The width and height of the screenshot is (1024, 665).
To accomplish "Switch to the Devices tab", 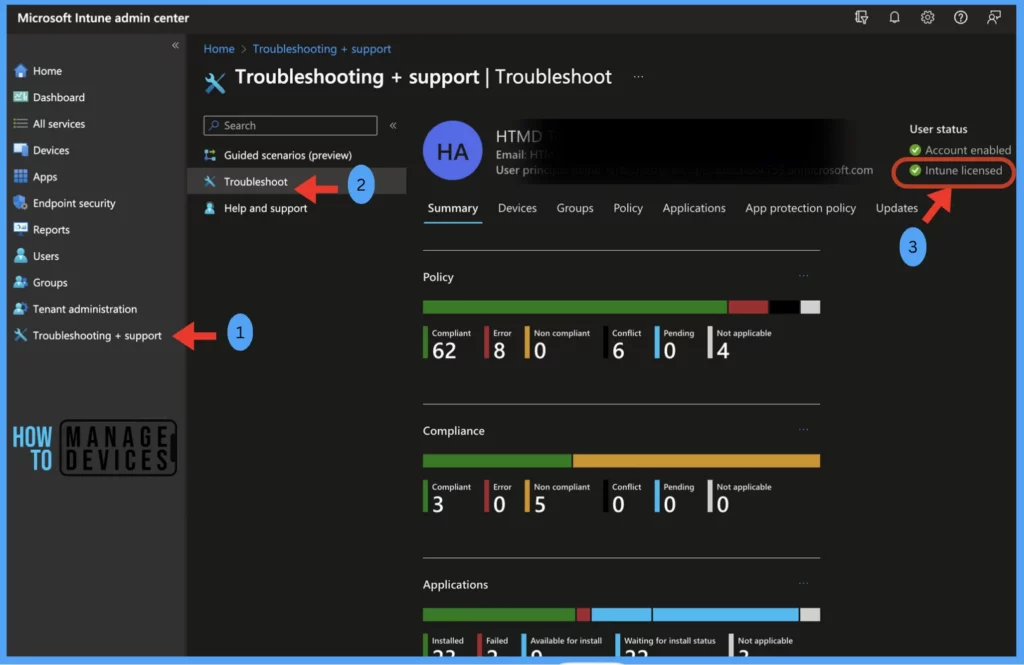I will 517,208.
